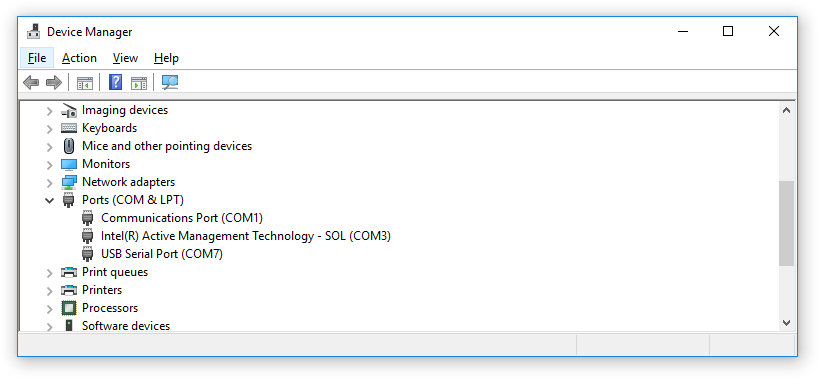The height and width of the screenshot is (379, 819).
Task: Open the View menu
Action: 125,58
